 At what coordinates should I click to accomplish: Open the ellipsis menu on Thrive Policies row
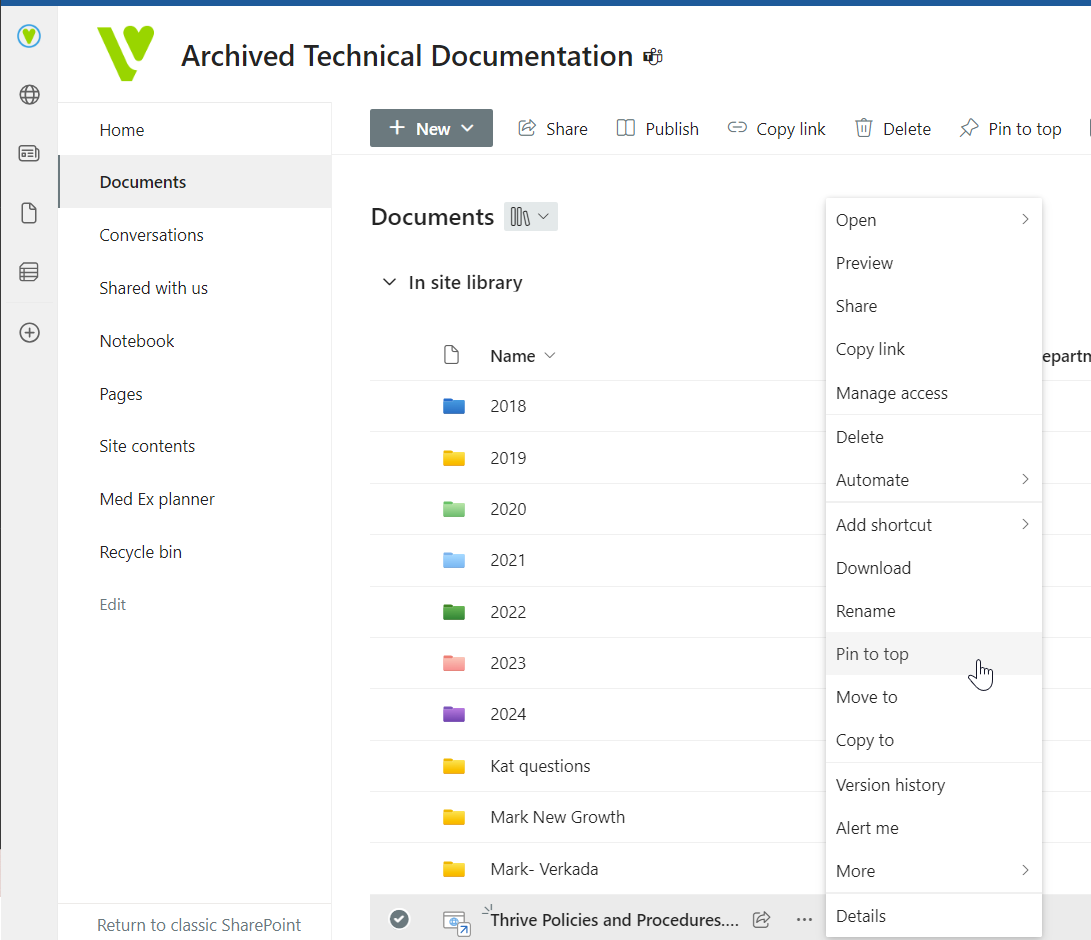[804, 919]
